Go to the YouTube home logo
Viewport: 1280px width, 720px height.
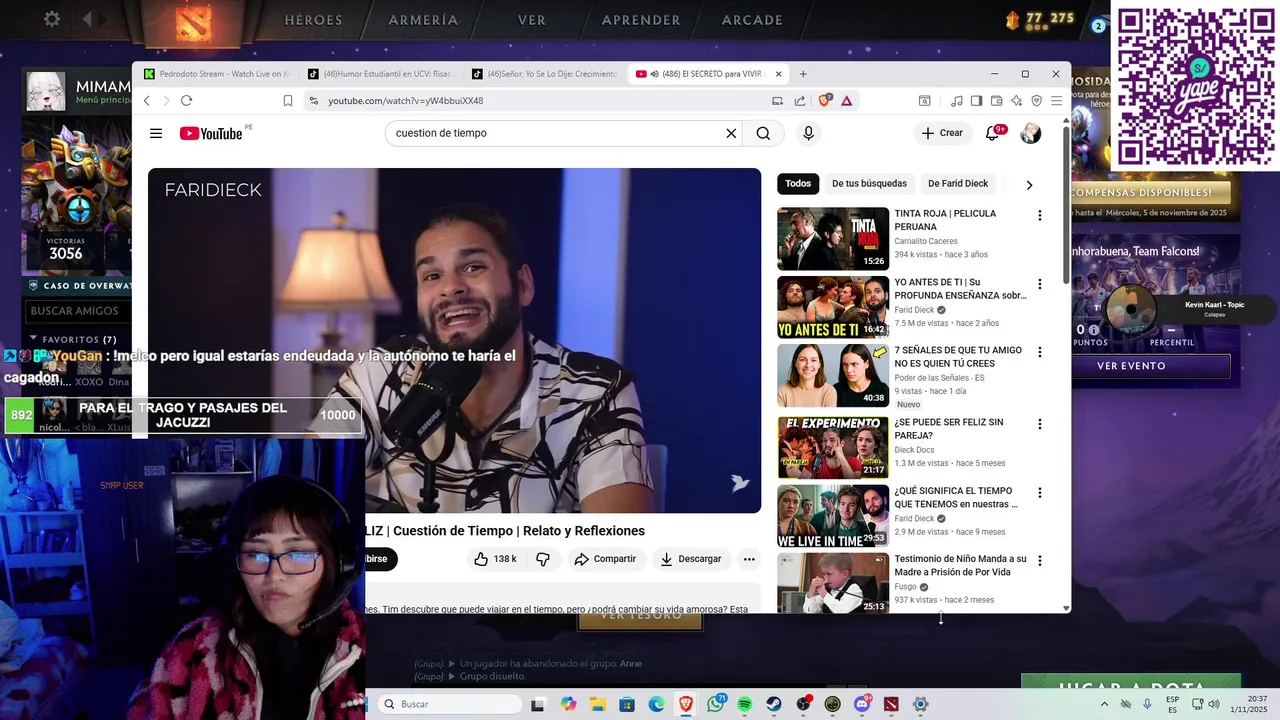[211, 133]
